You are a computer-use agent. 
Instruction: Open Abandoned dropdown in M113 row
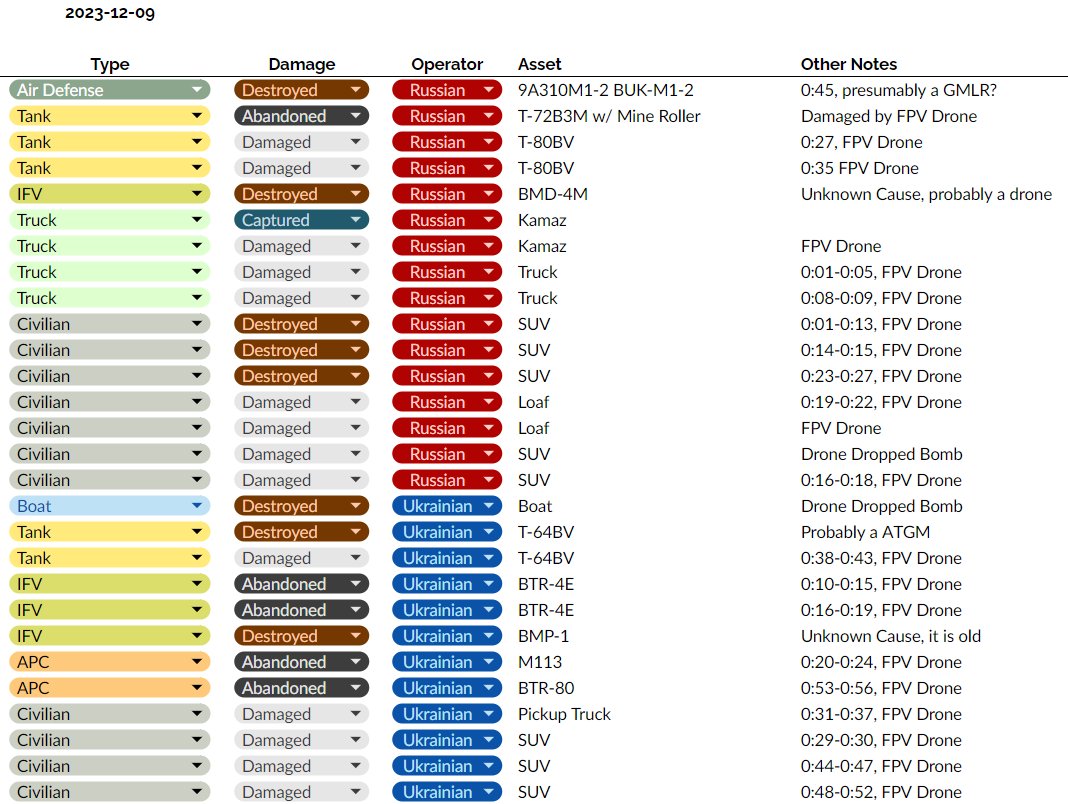click(x=301, y=662)
